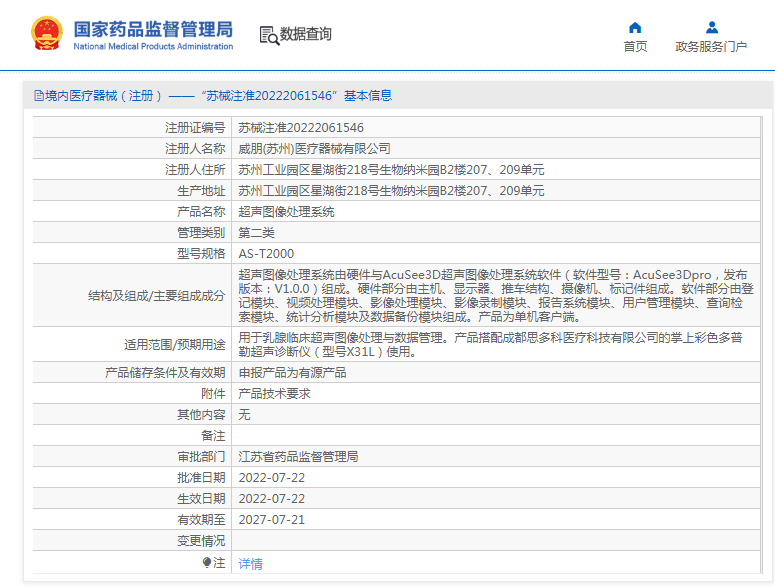
Task: Select 批准日期 value 2022-07-22
Action: (x=271, y=478)
